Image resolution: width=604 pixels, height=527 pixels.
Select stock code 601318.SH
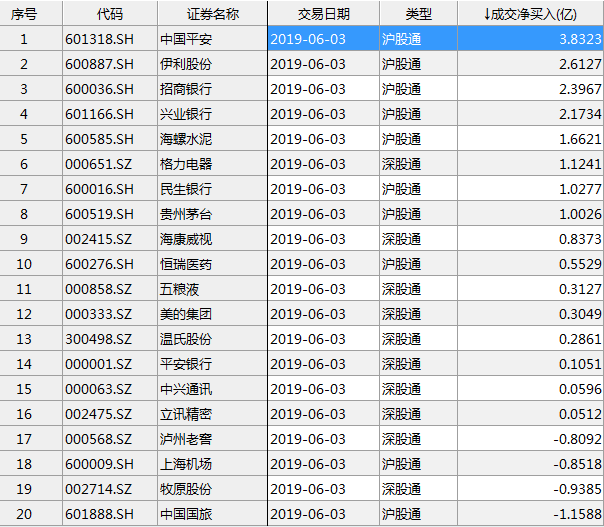pos(110,39)
